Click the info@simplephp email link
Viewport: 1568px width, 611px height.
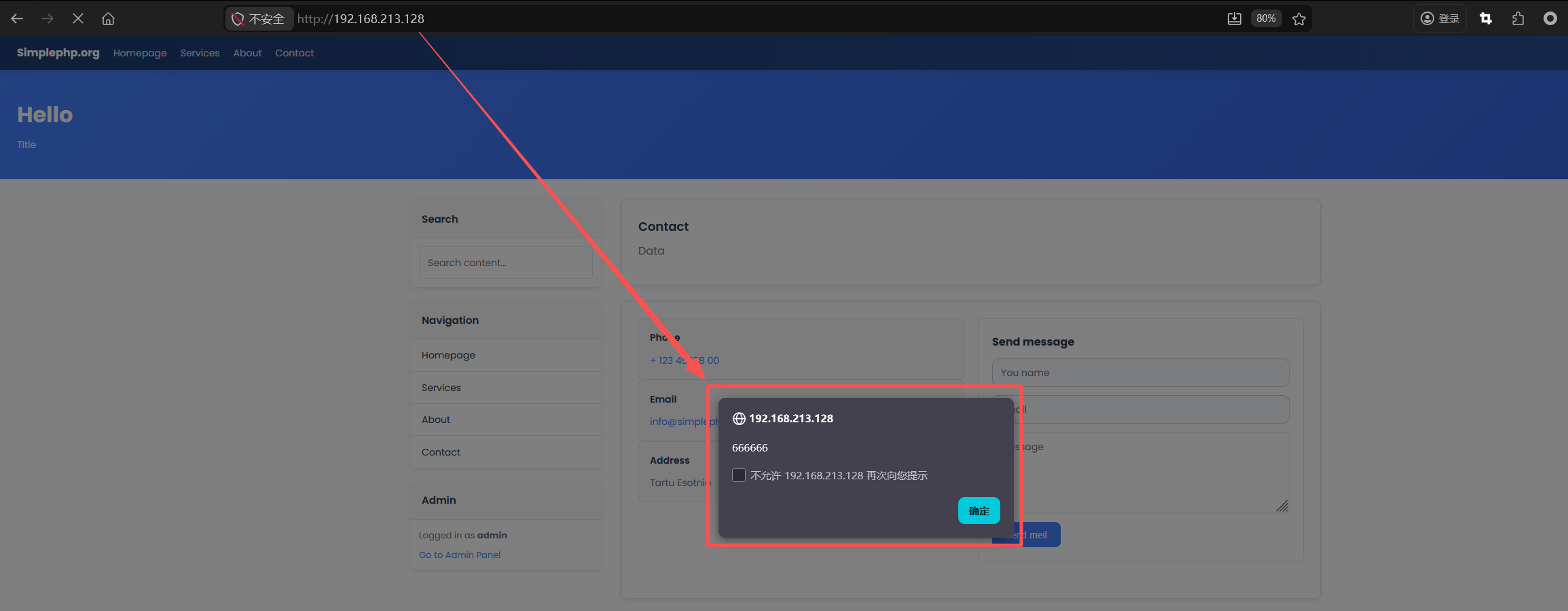tap(683, 422)
